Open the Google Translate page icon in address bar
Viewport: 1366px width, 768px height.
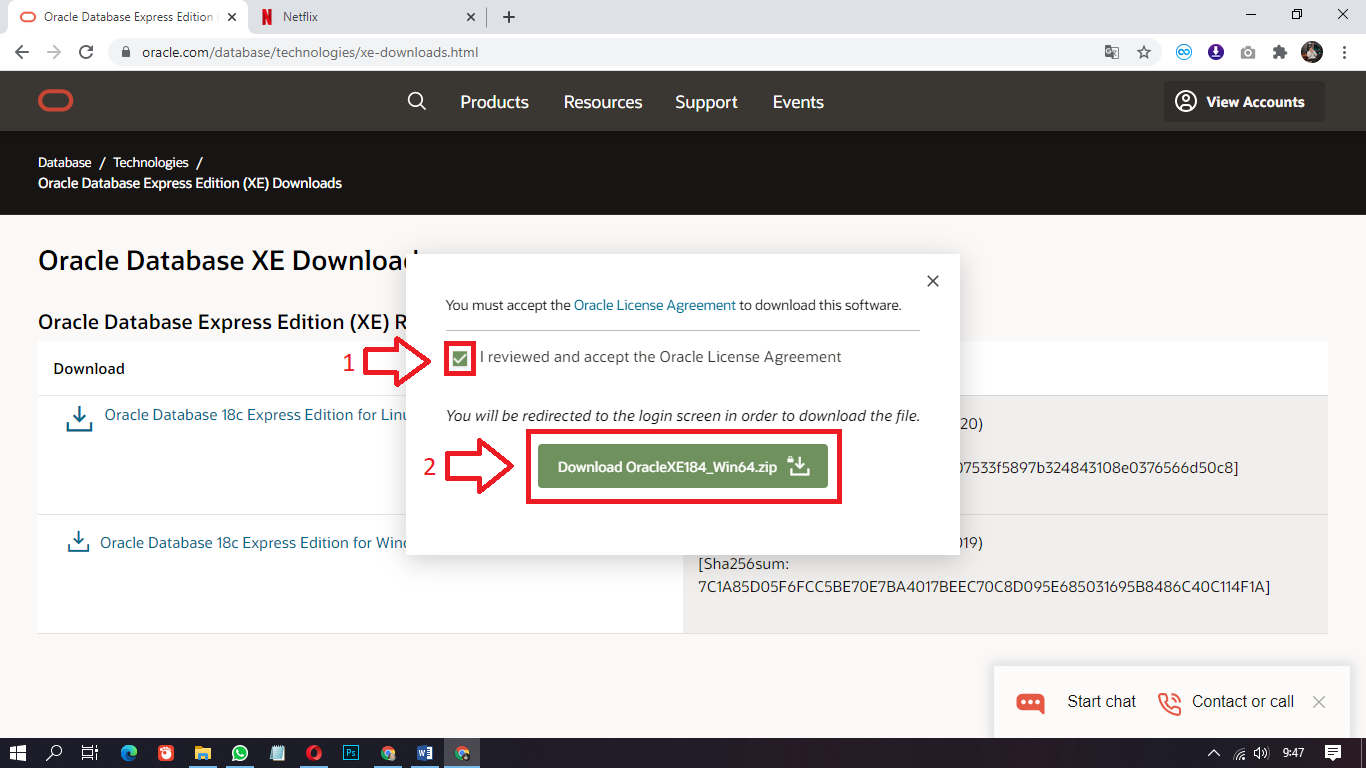[x=1112, y=51]
